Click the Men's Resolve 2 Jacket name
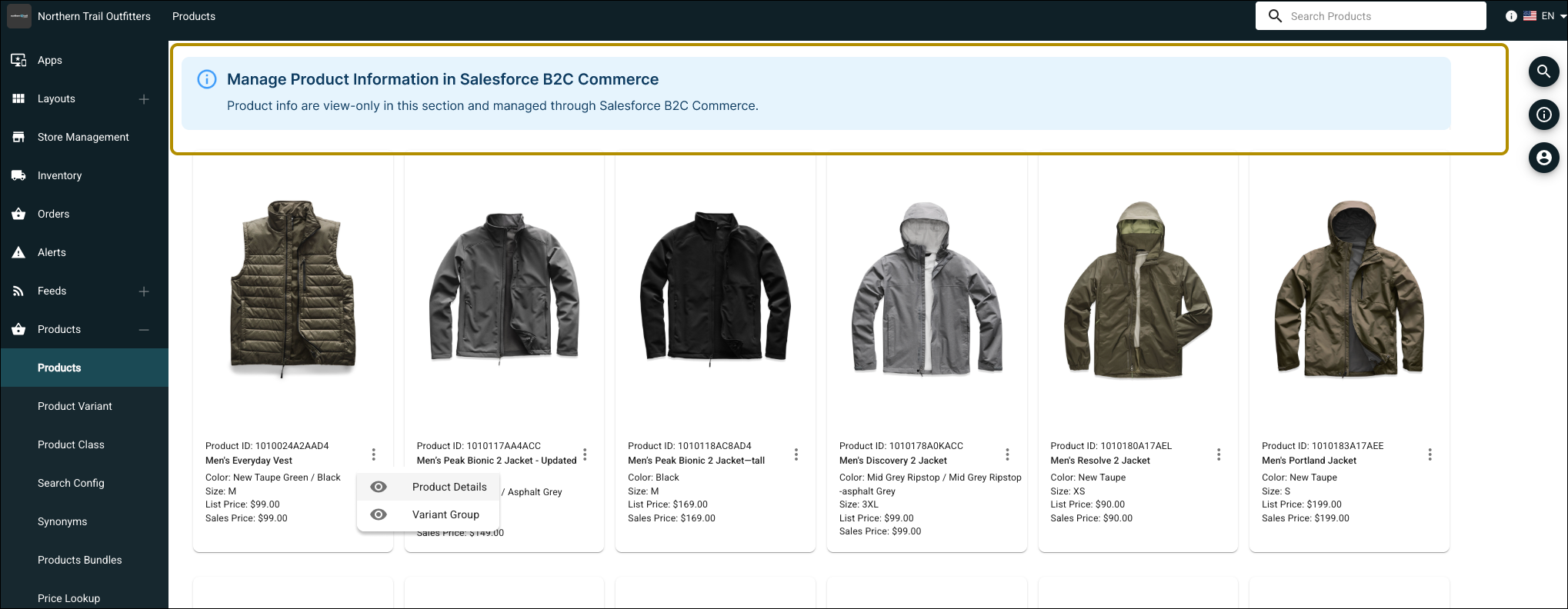This screenshot has width=1568, height=609. (x=1100, y=461)
